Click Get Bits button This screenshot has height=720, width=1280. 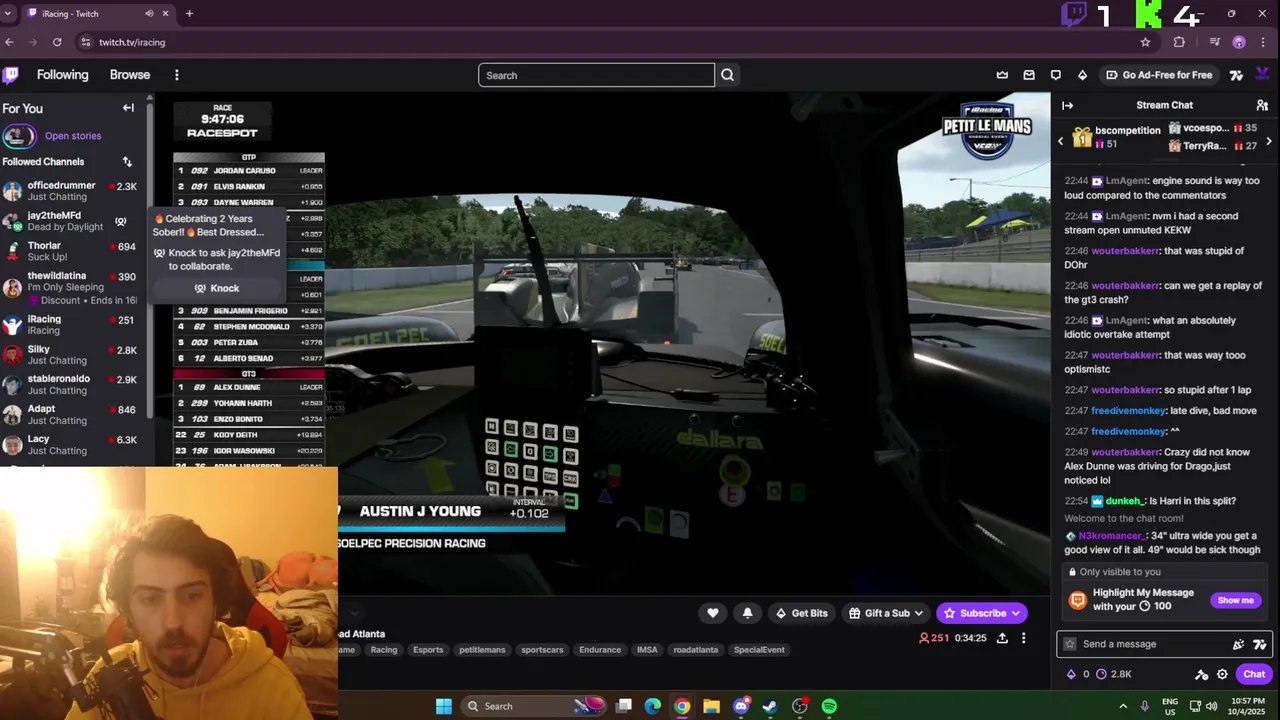click(x=802, y=613)
